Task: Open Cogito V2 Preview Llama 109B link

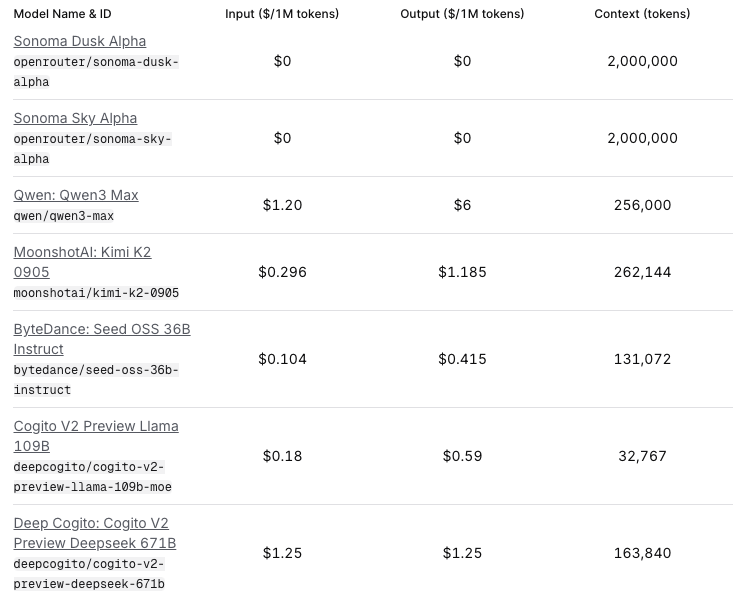Action: click(96, 436)
